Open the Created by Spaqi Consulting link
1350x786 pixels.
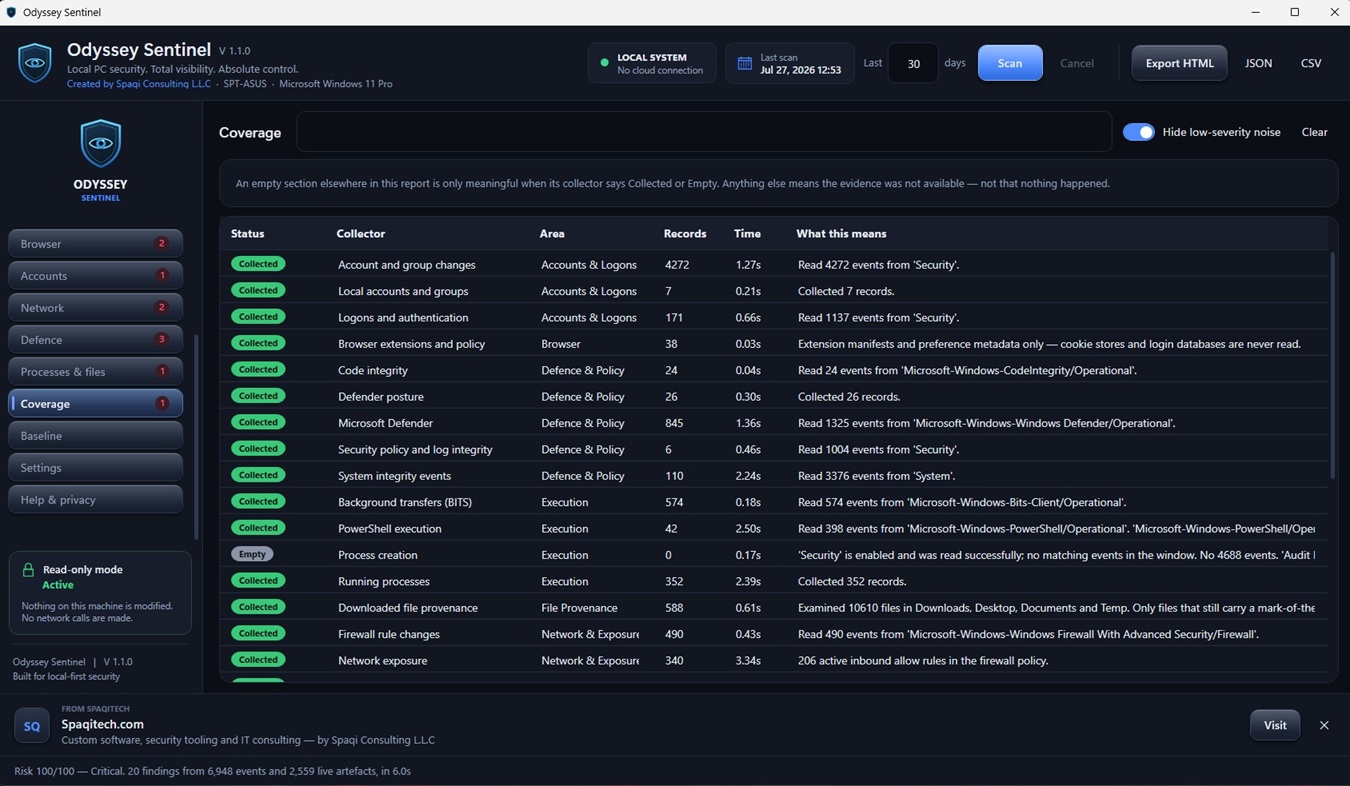(x=139, y=84)
